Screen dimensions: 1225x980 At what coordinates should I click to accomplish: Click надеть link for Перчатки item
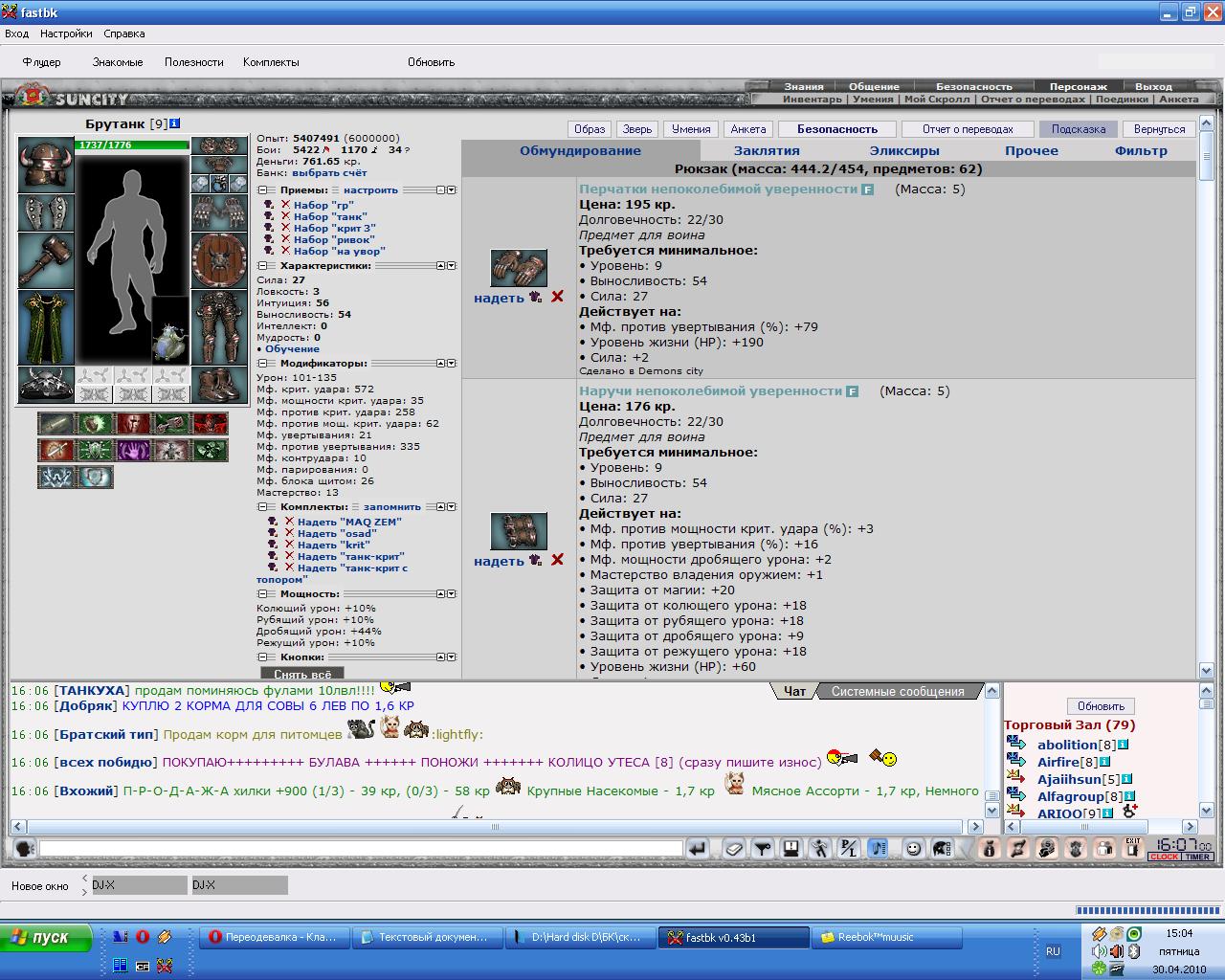point(499,298)
